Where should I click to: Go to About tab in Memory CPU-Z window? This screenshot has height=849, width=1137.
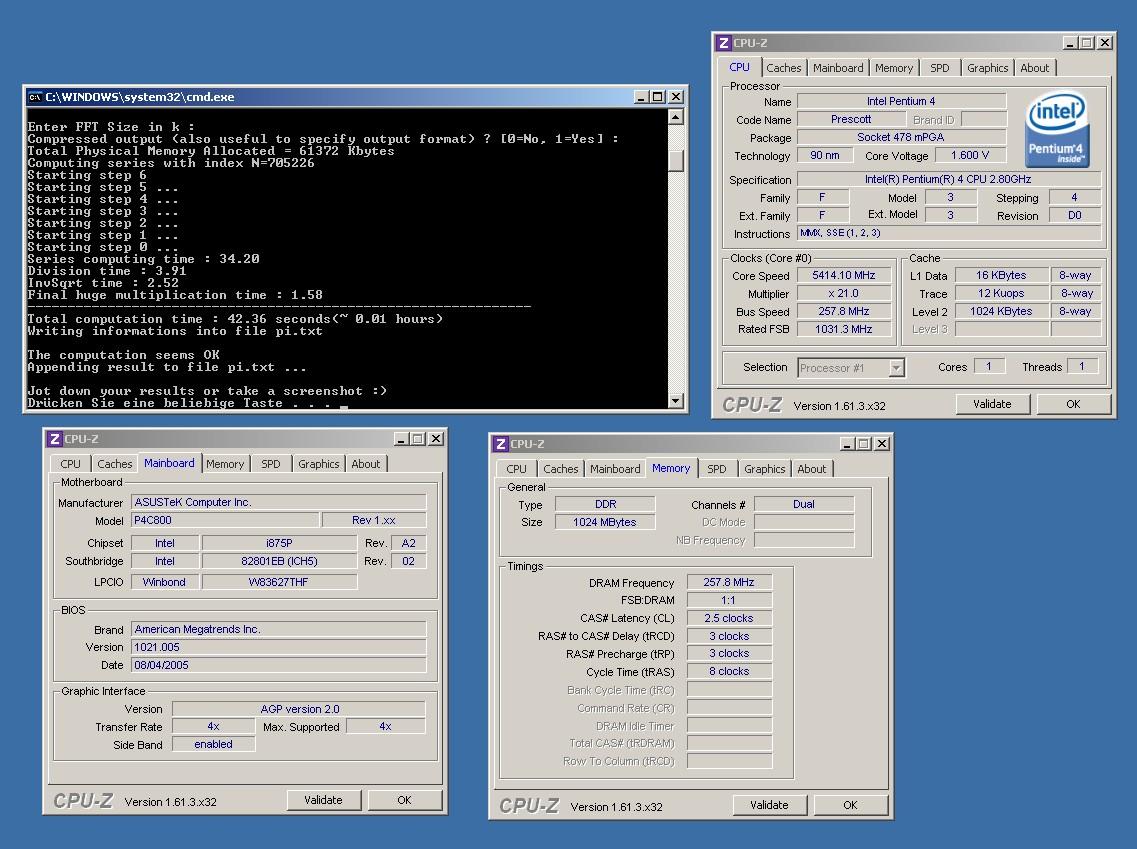[x=811, y=469]
